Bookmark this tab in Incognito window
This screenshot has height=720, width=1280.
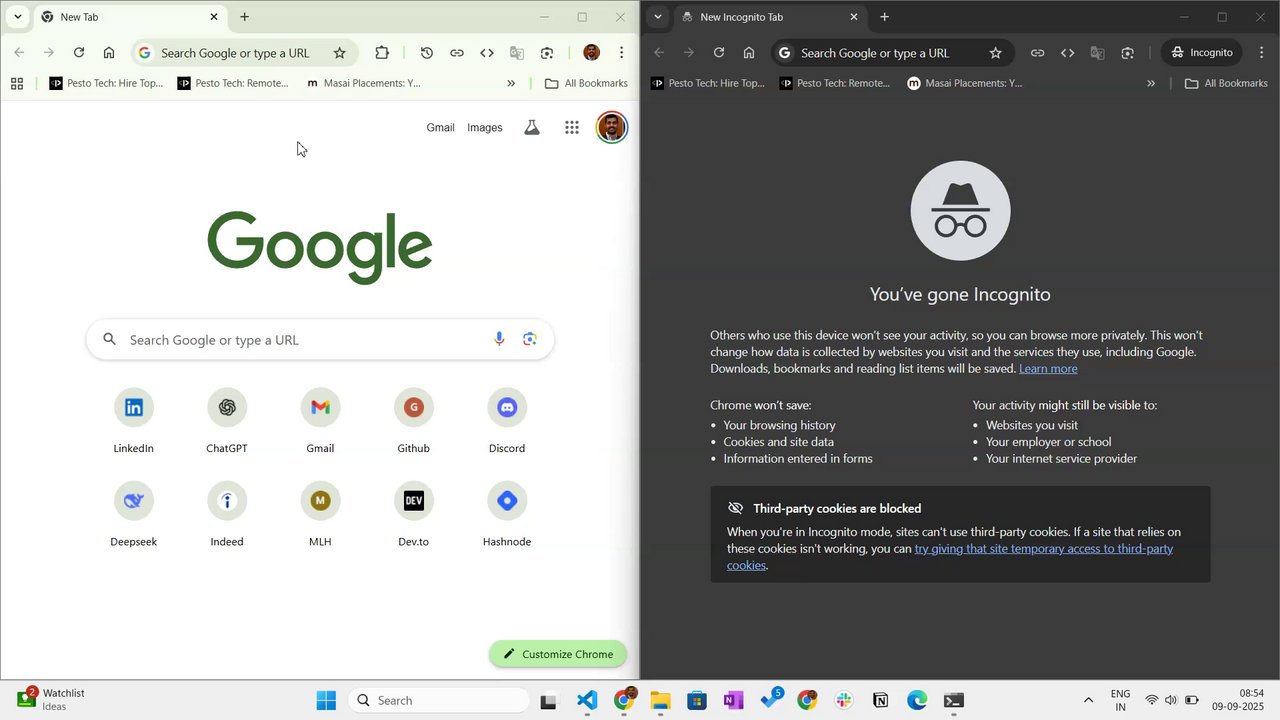click(995, 53)
